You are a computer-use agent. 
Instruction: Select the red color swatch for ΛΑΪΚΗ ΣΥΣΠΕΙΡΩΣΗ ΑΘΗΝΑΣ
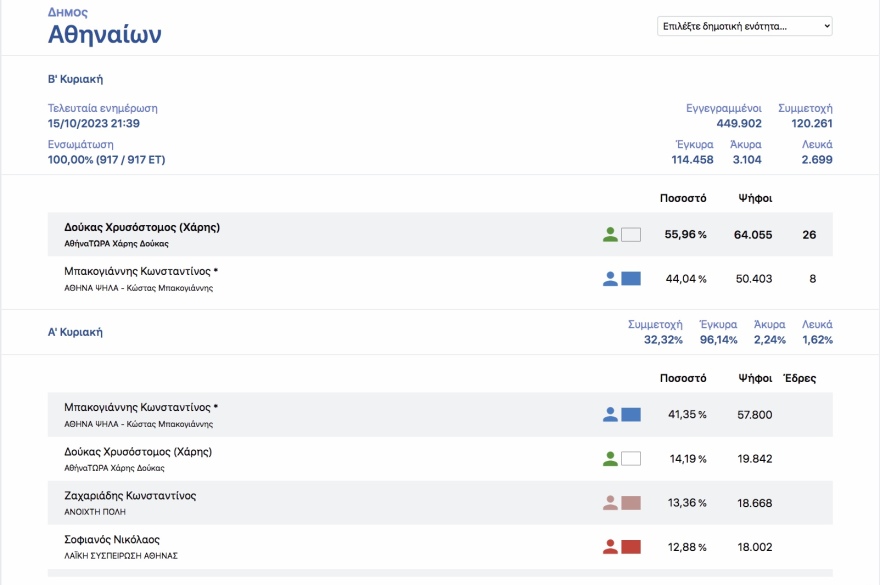[631, 547]
